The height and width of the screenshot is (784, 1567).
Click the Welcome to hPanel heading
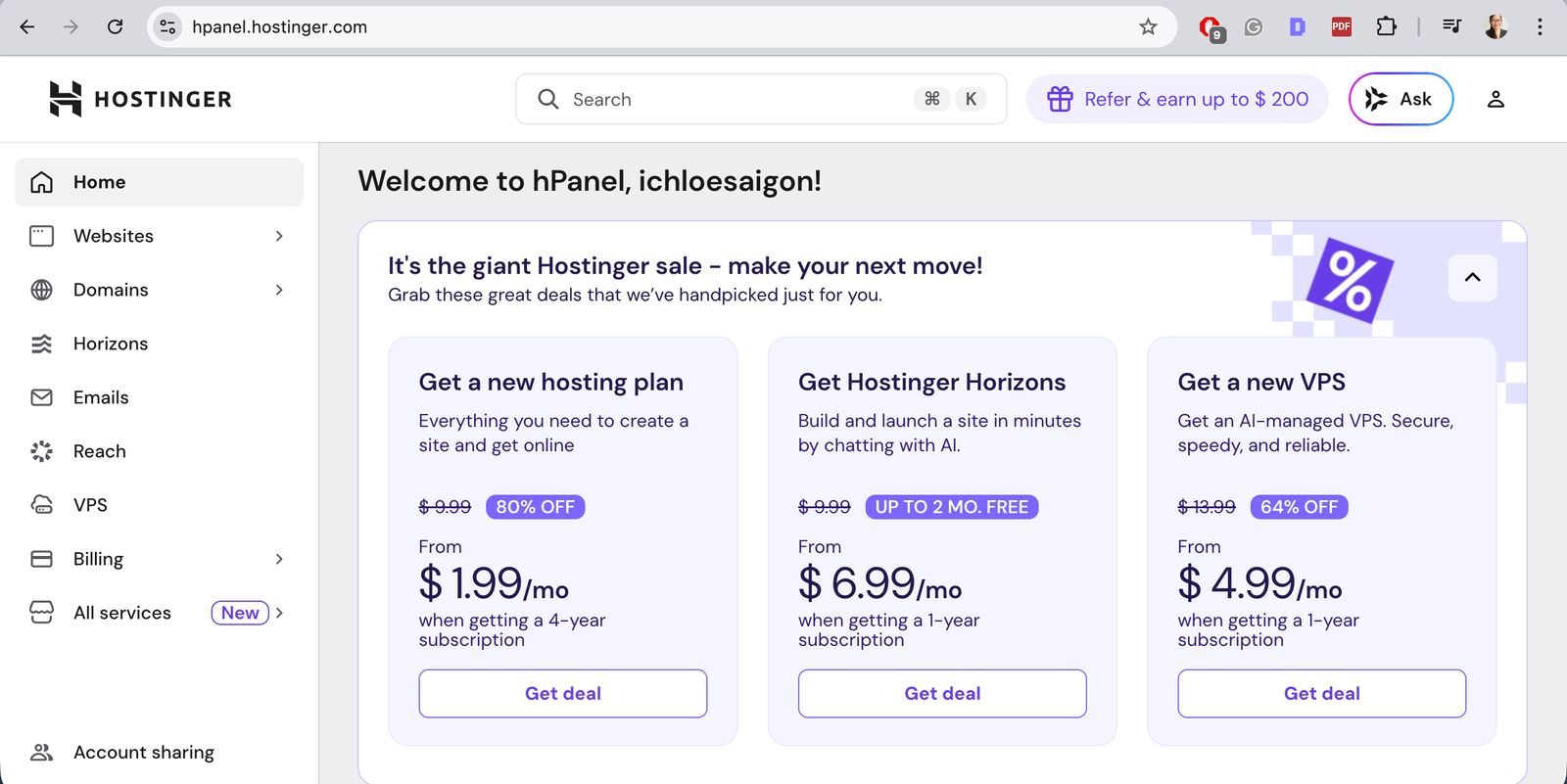point(590,181)
